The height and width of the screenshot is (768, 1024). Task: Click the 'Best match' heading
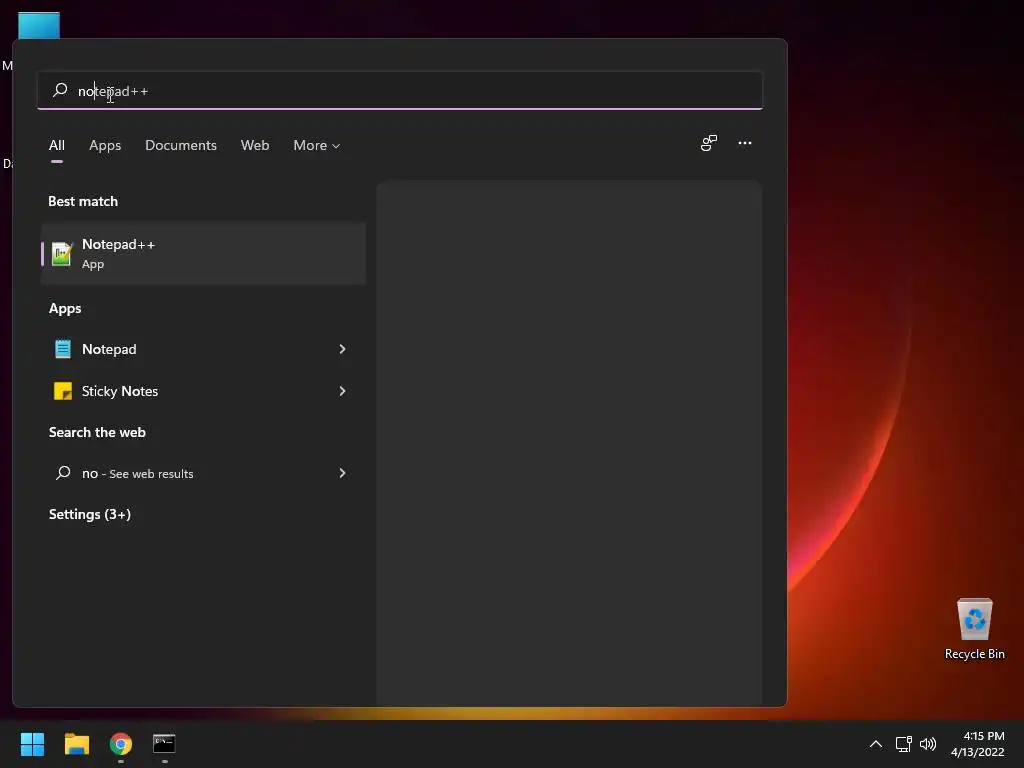[83, 201]
